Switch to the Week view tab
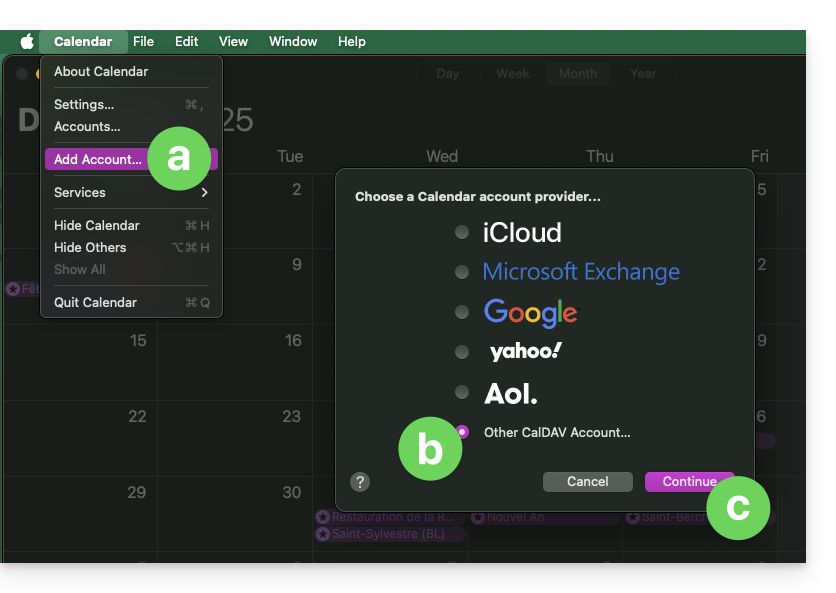Screen dimensions: 836x593 tap(513, 73)
